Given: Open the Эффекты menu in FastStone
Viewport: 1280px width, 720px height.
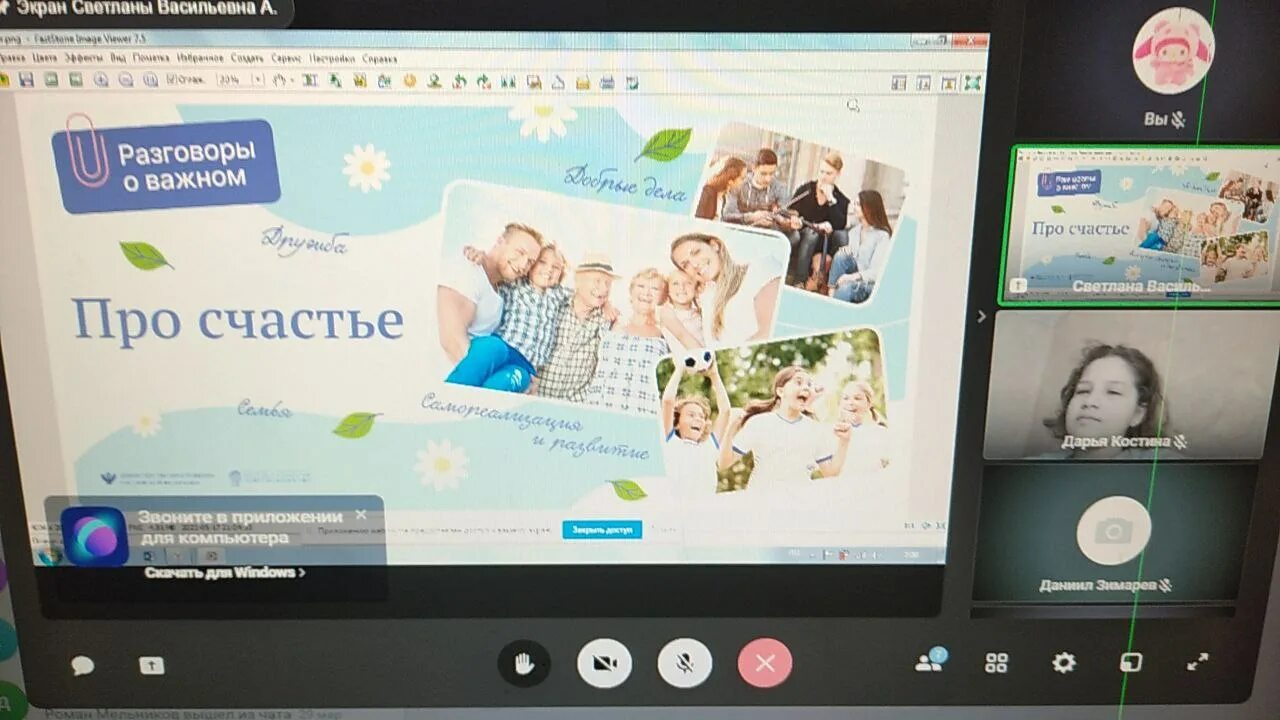Looking at the screenshot, I should pyautogui.click(x=84, y=58).
